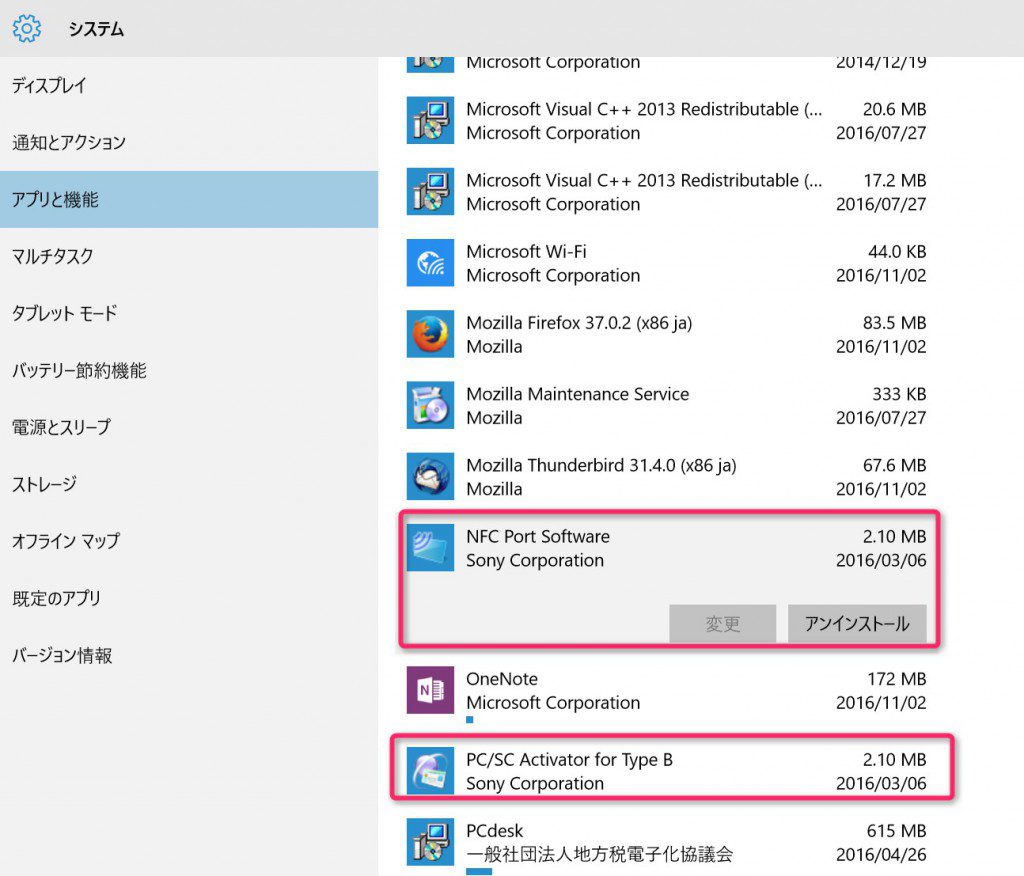Switch to タブレット モード settings
The height and width of the screenshot is (876, 1024).
[x=189, y=313]
